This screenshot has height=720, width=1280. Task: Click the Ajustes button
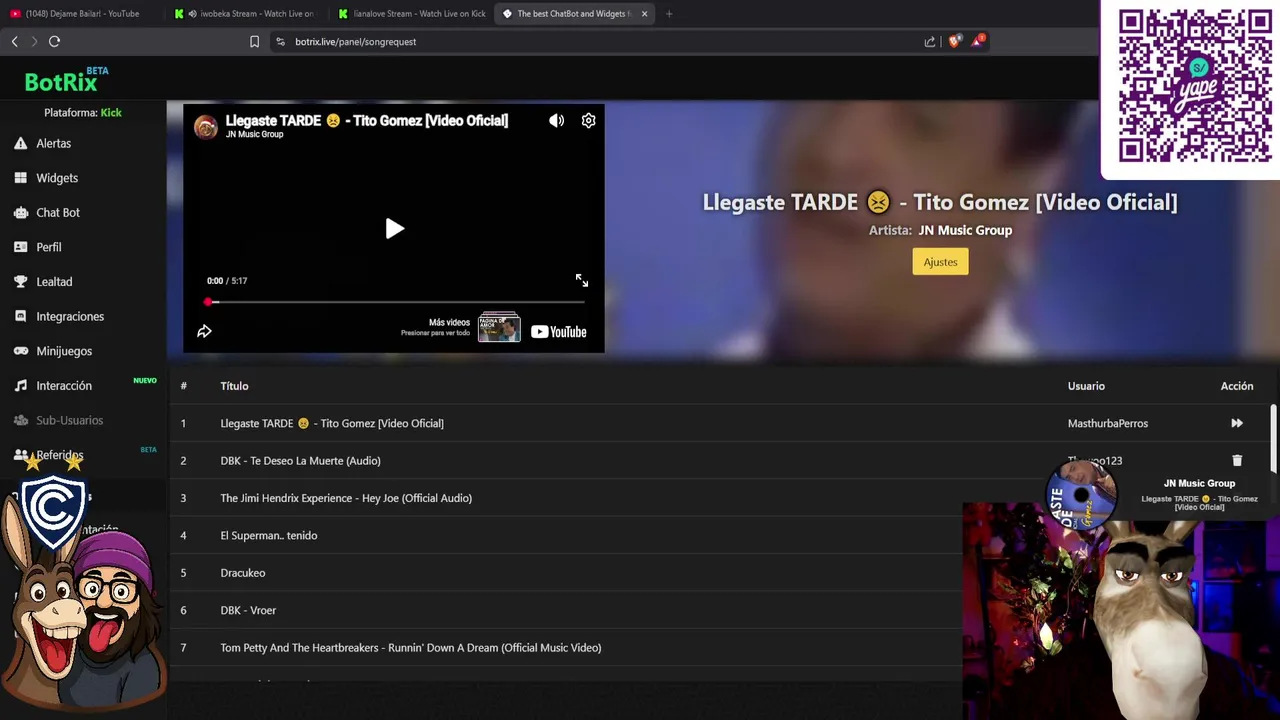[x=940, y=262]
